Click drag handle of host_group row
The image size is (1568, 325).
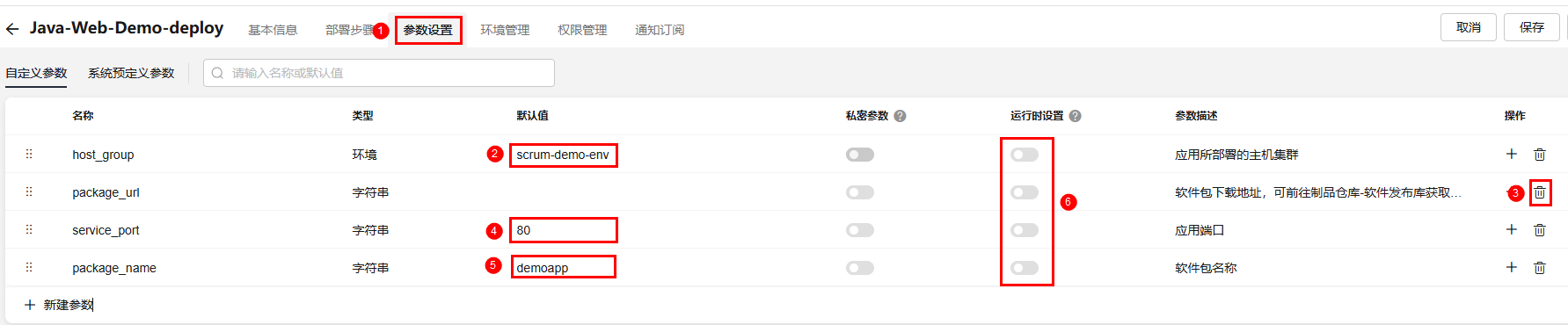[29, 154]
